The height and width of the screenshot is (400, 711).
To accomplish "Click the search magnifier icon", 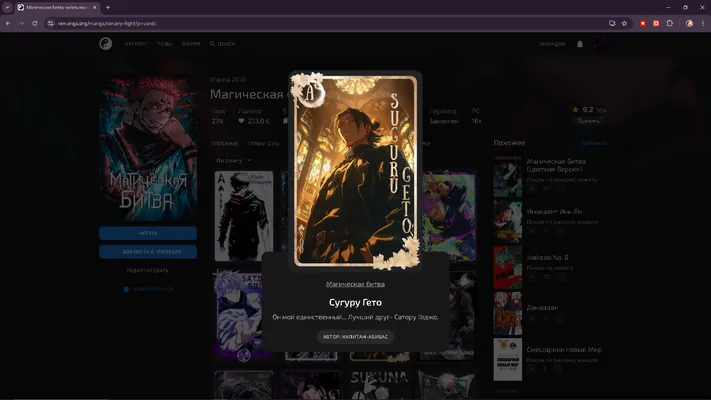I will coord(212,44).
